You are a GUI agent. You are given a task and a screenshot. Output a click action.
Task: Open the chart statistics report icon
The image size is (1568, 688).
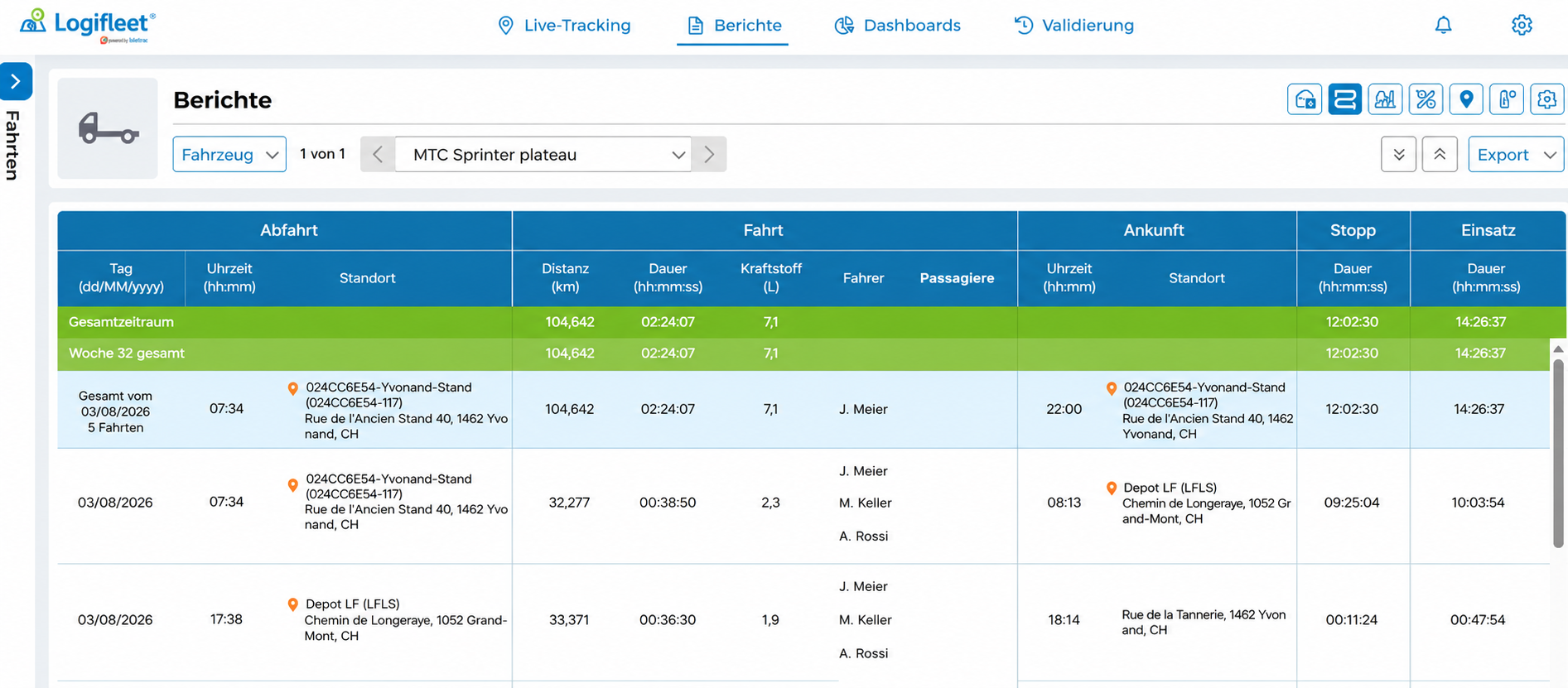[x=1385, y=99]
